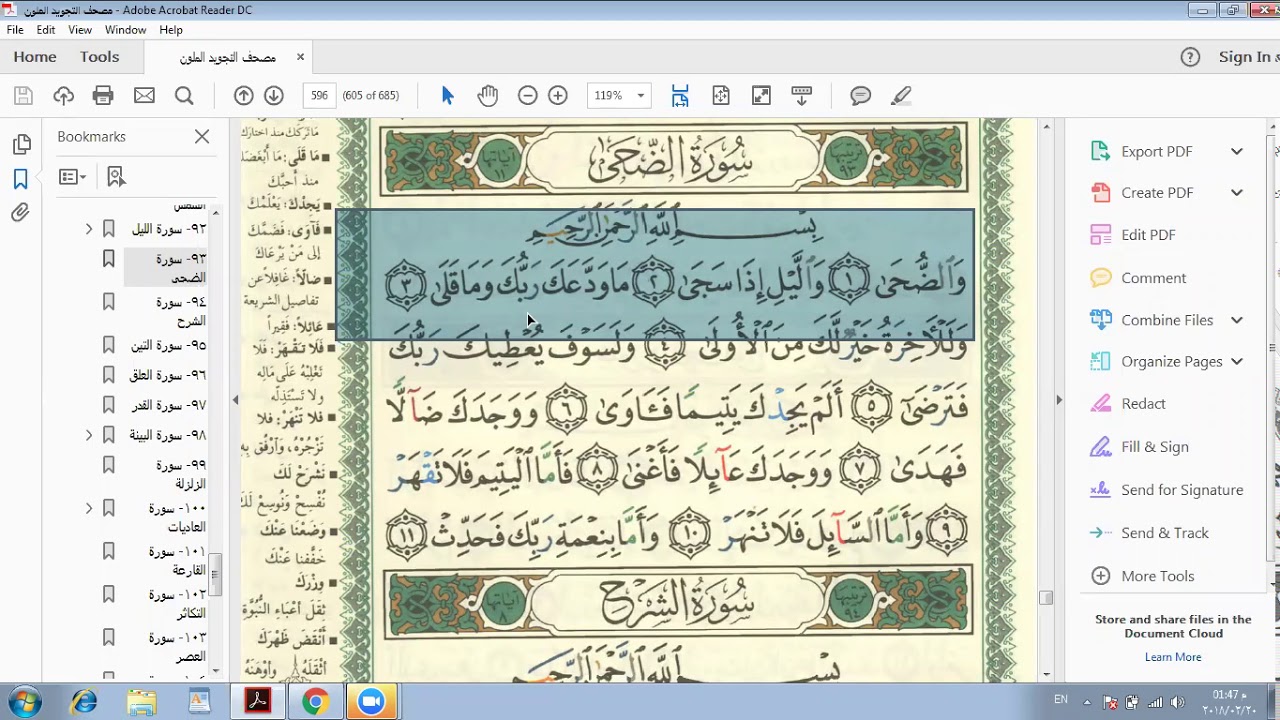This screenshot has width=1280, height=720.
Task: Expand the ٩٨- سورة البينة bookmark
Action: click(x=89, y=435)
